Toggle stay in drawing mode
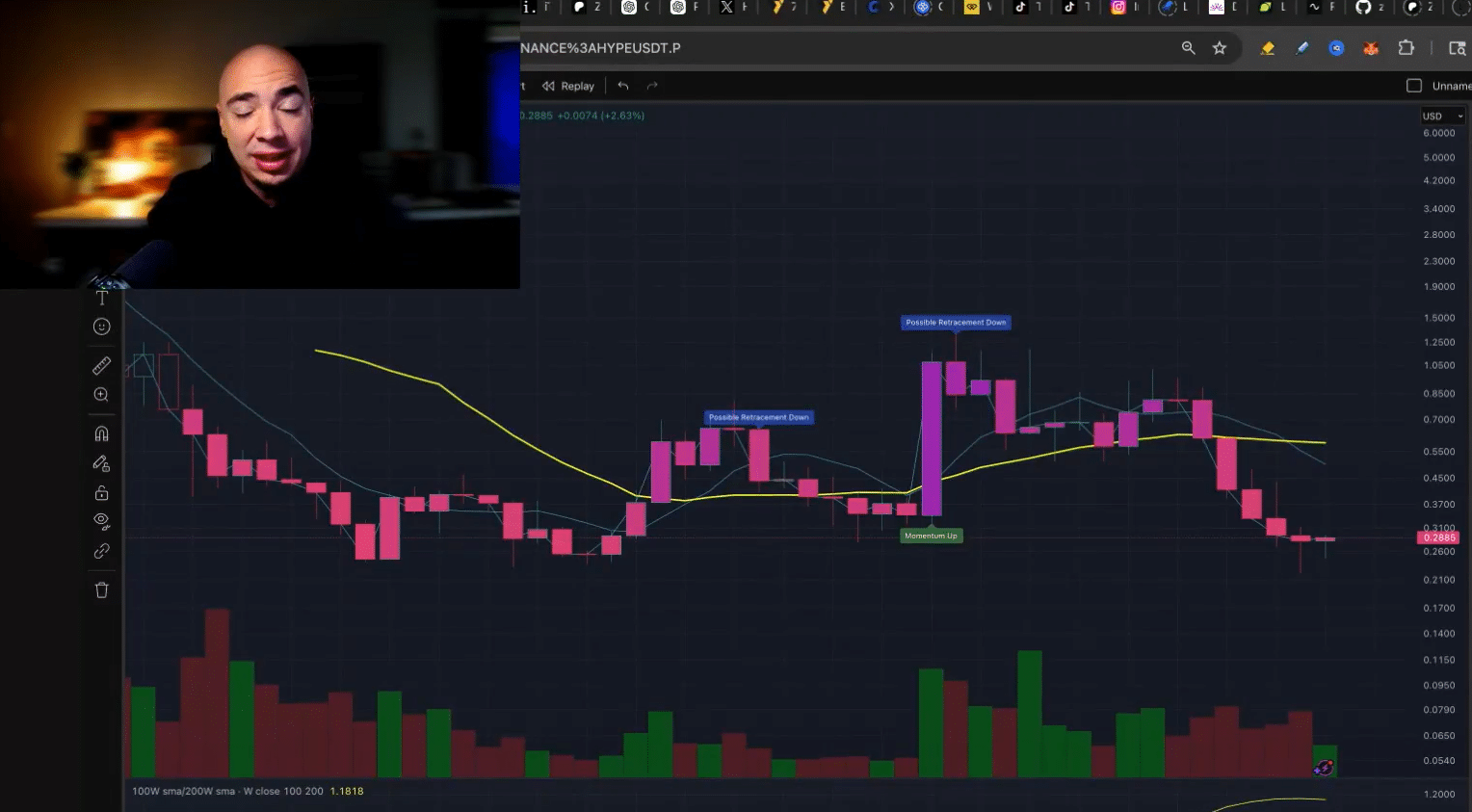 tap(101, 463)
